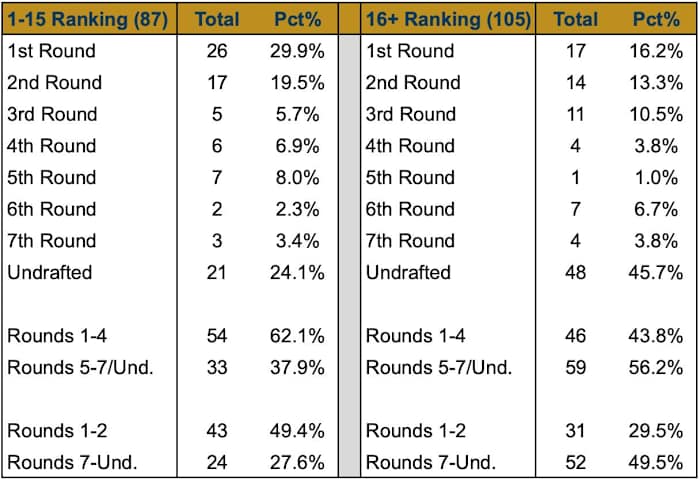Click the 5th Round label in the 1-15 Ranking table
Screen dimensions: 700x480
point(52,178)
